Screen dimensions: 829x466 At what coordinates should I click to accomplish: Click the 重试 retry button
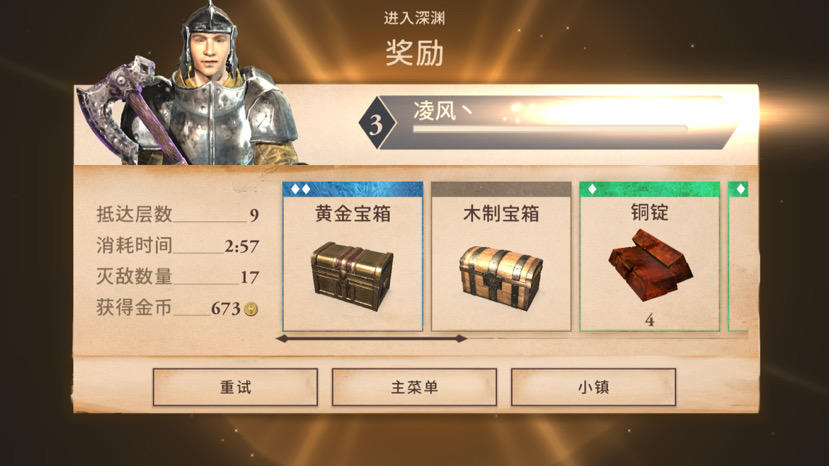tap(235, 387)
